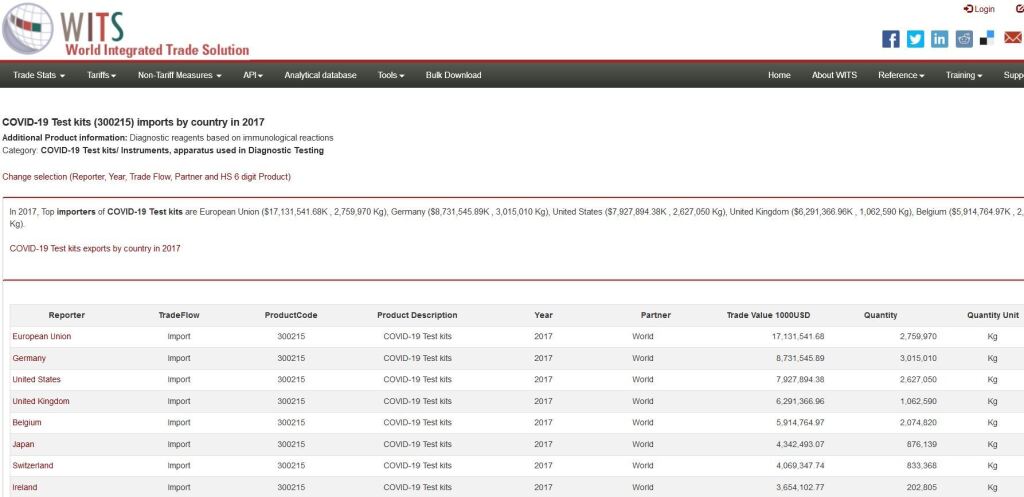Expand the Tariffs dropdown

click(102, 75)
